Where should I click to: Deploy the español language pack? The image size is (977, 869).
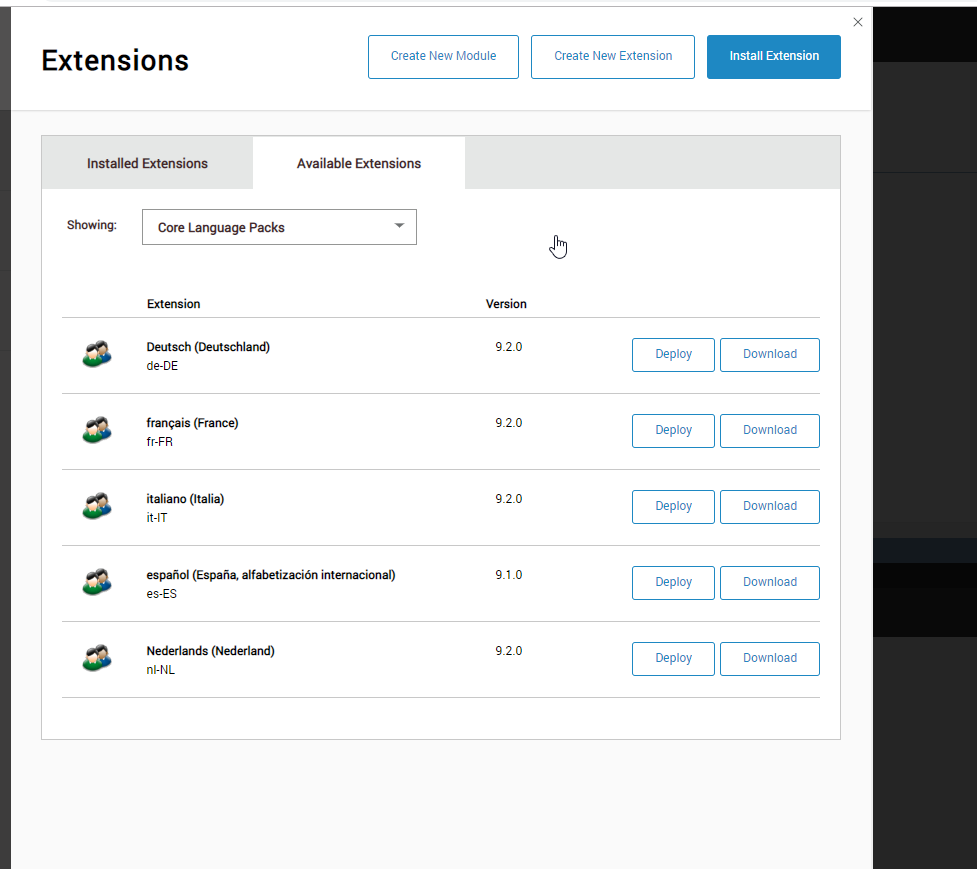673,582
